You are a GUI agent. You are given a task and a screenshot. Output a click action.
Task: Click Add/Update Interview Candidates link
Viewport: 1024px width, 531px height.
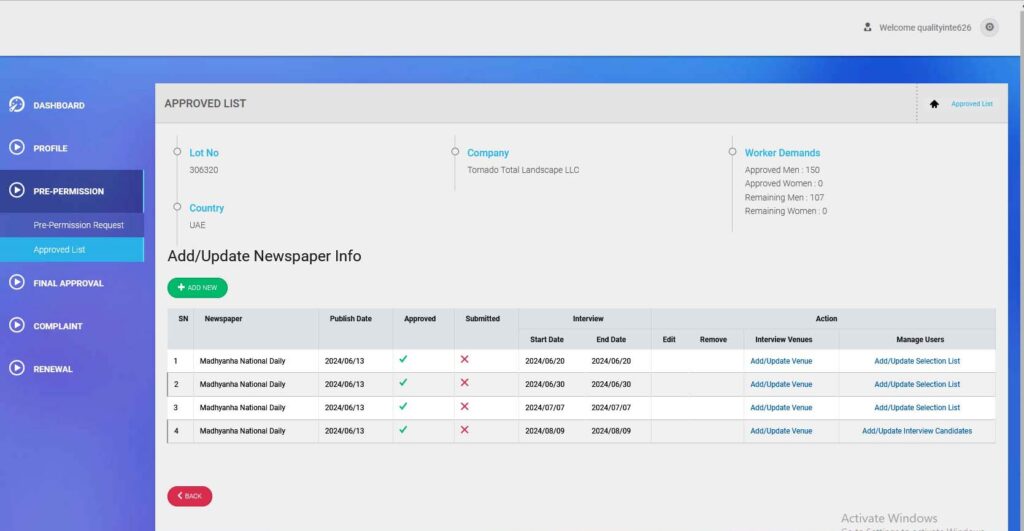point(916,431)
